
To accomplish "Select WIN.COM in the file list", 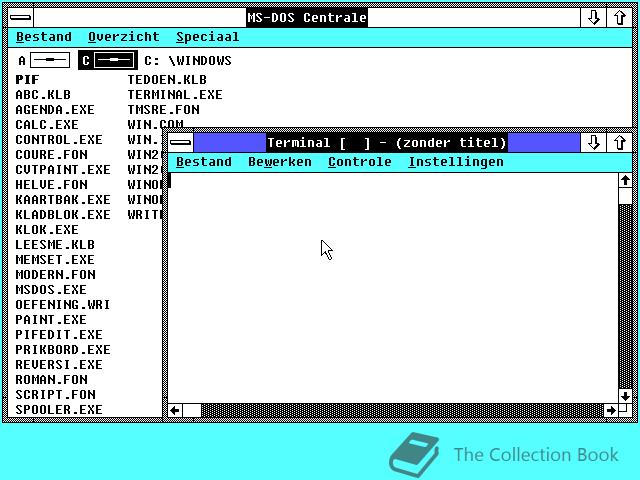I will point(155,124).
